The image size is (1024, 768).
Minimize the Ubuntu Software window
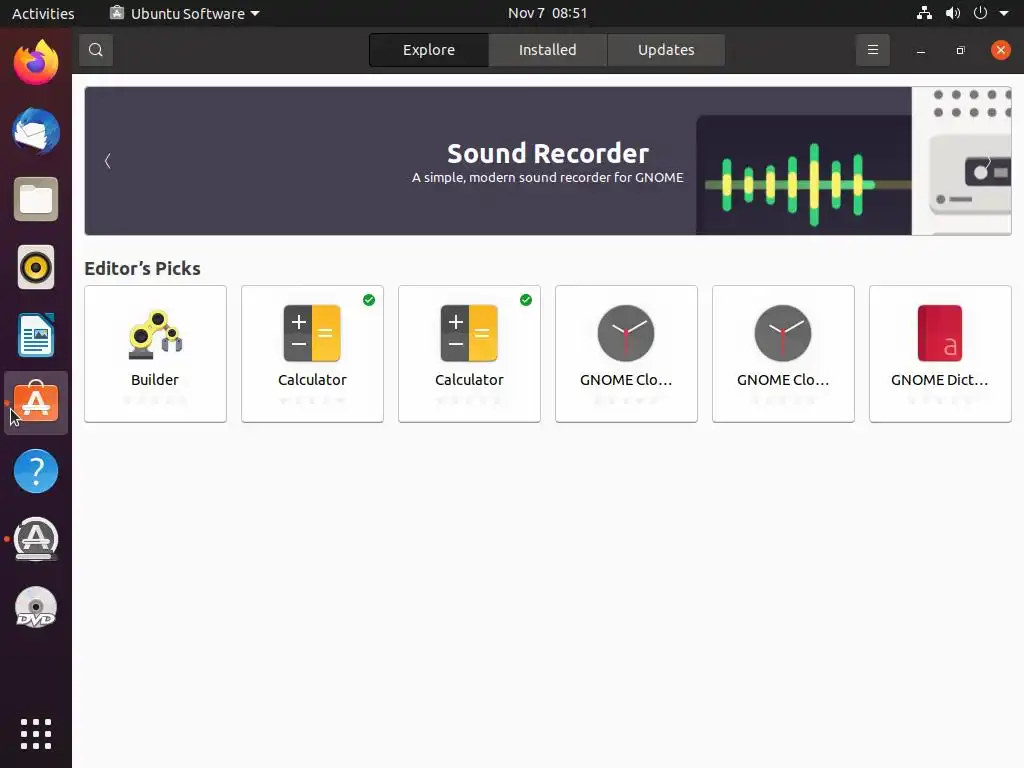[921, 50]
